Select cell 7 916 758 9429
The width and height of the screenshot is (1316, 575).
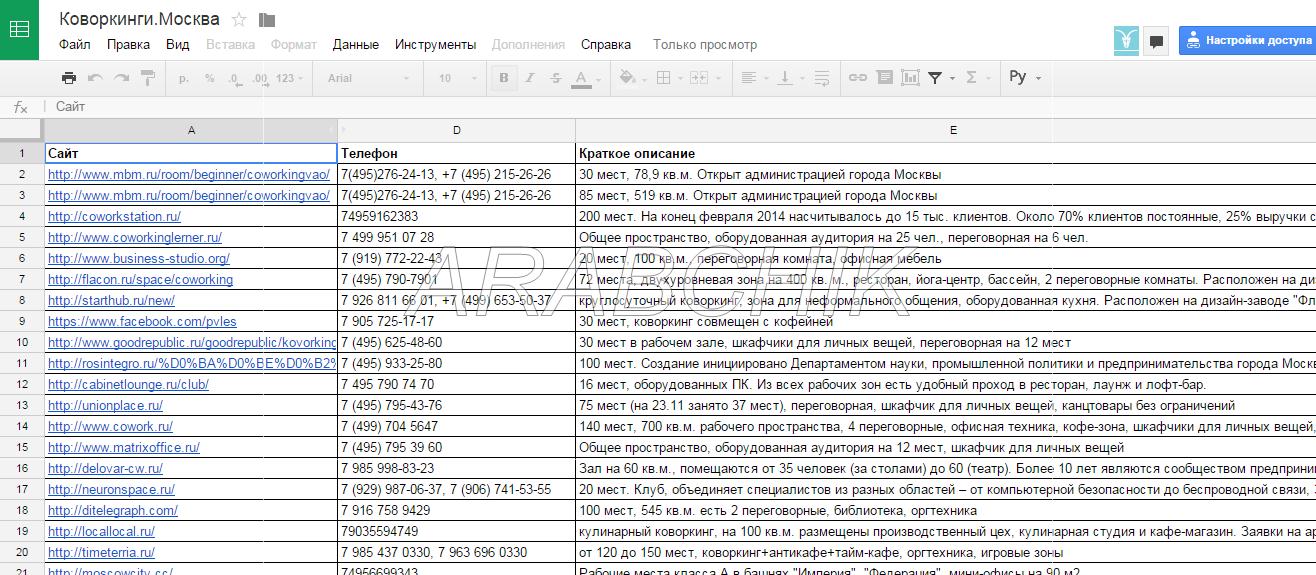tap(457, 510)
